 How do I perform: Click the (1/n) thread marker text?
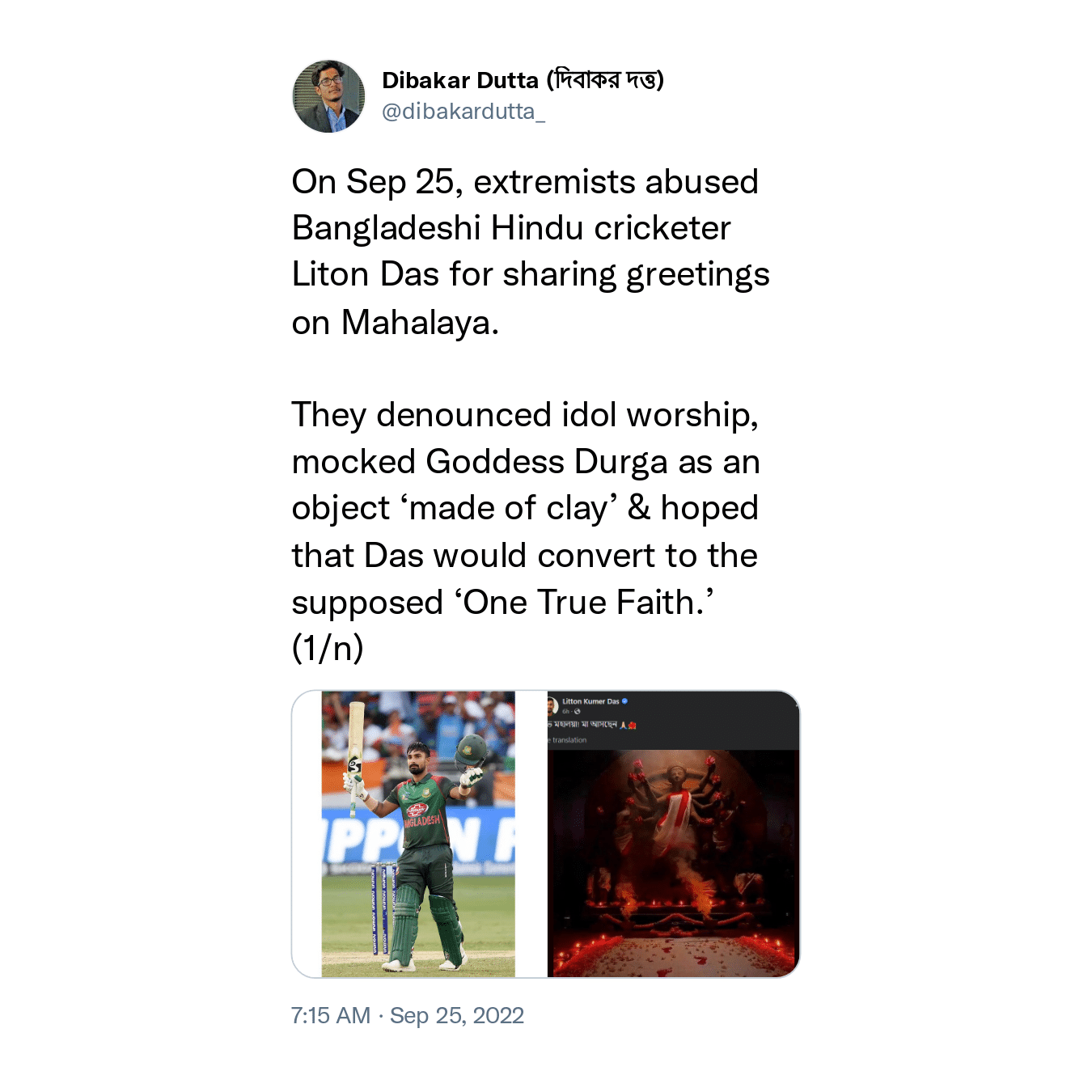point(328,648)
